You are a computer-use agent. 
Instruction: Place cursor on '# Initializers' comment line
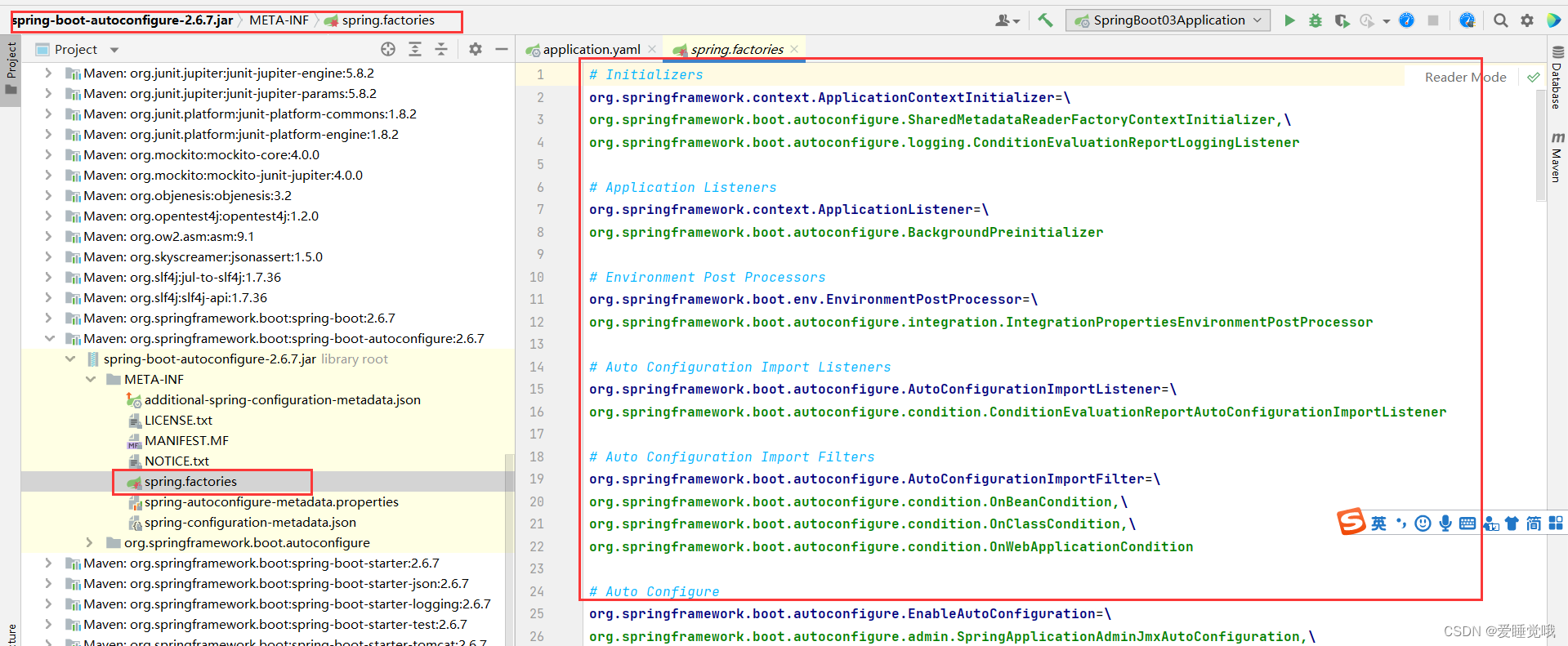pos(646,75)
